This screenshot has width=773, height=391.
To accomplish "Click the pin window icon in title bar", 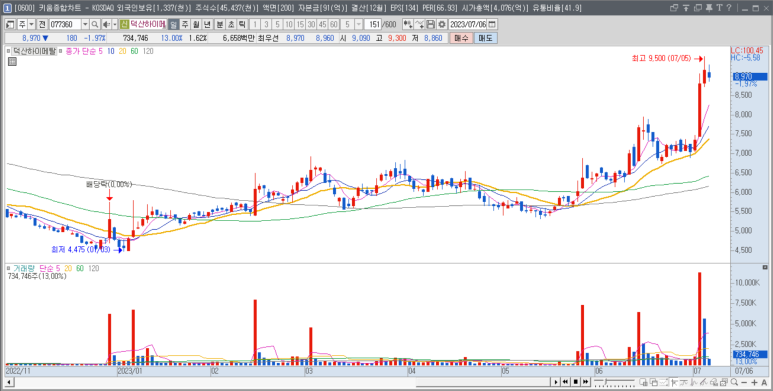I will [709, 8].
